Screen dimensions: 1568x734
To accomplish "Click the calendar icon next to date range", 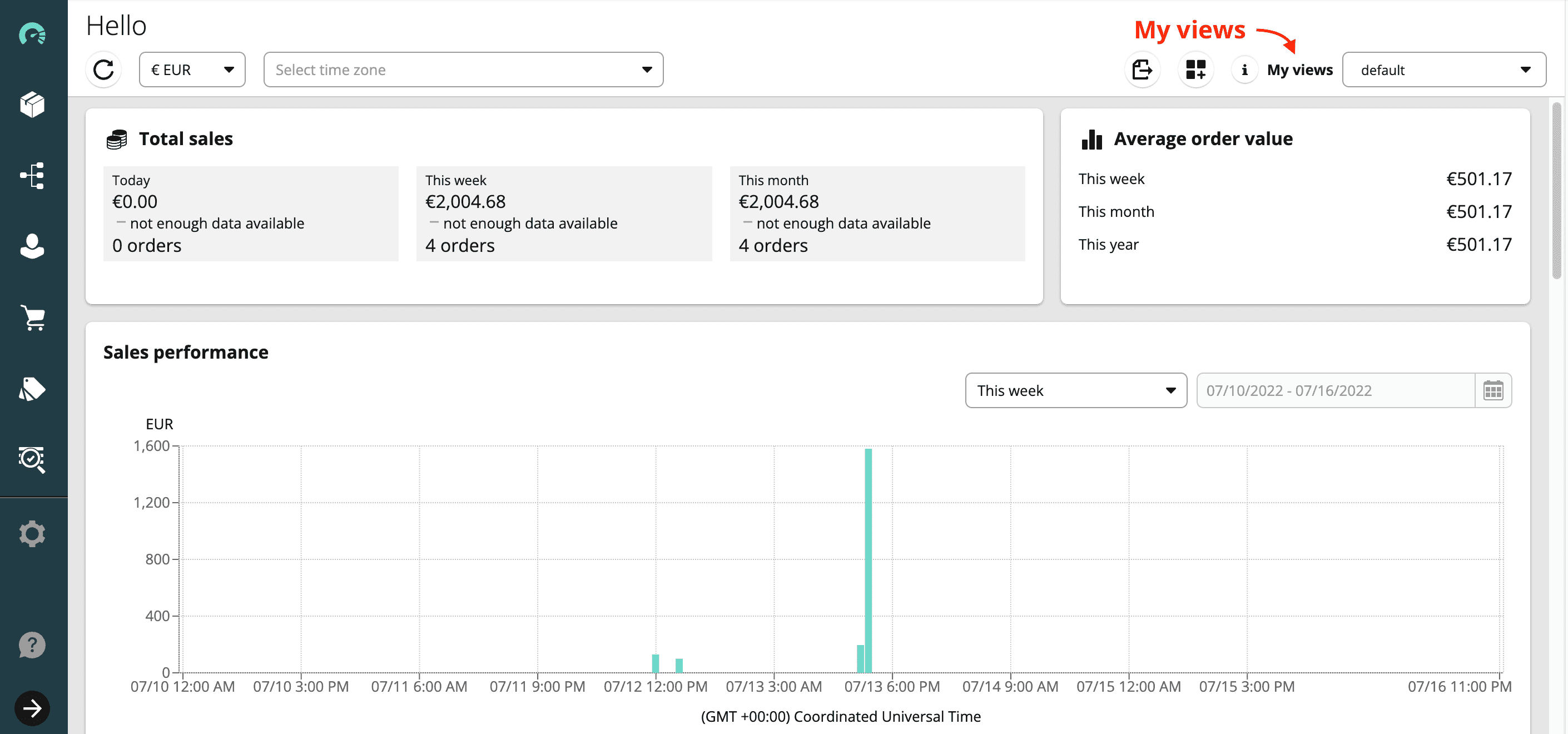I will point(1493,390).
